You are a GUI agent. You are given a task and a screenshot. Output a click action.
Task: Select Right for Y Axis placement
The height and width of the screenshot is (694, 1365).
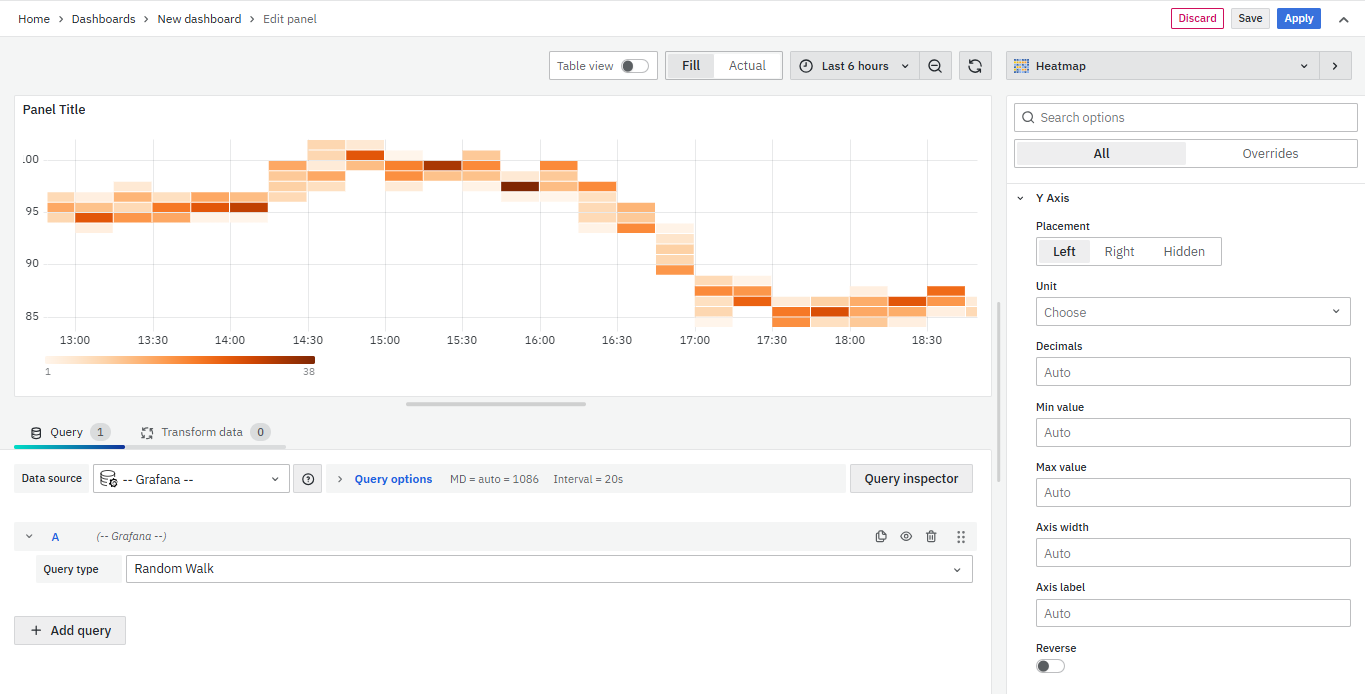pyautogui.click(x=1119, y=252)
